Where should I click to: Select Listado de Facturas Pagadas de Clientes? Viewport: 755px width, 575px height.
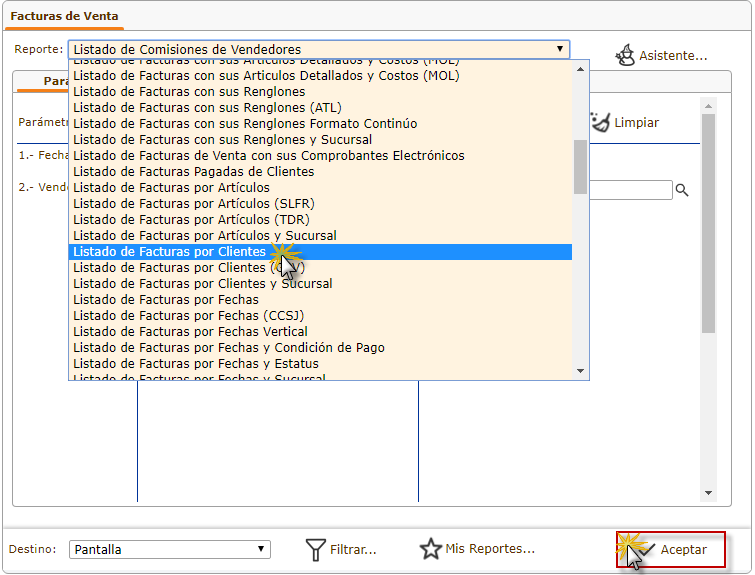[x=320, y=171]
